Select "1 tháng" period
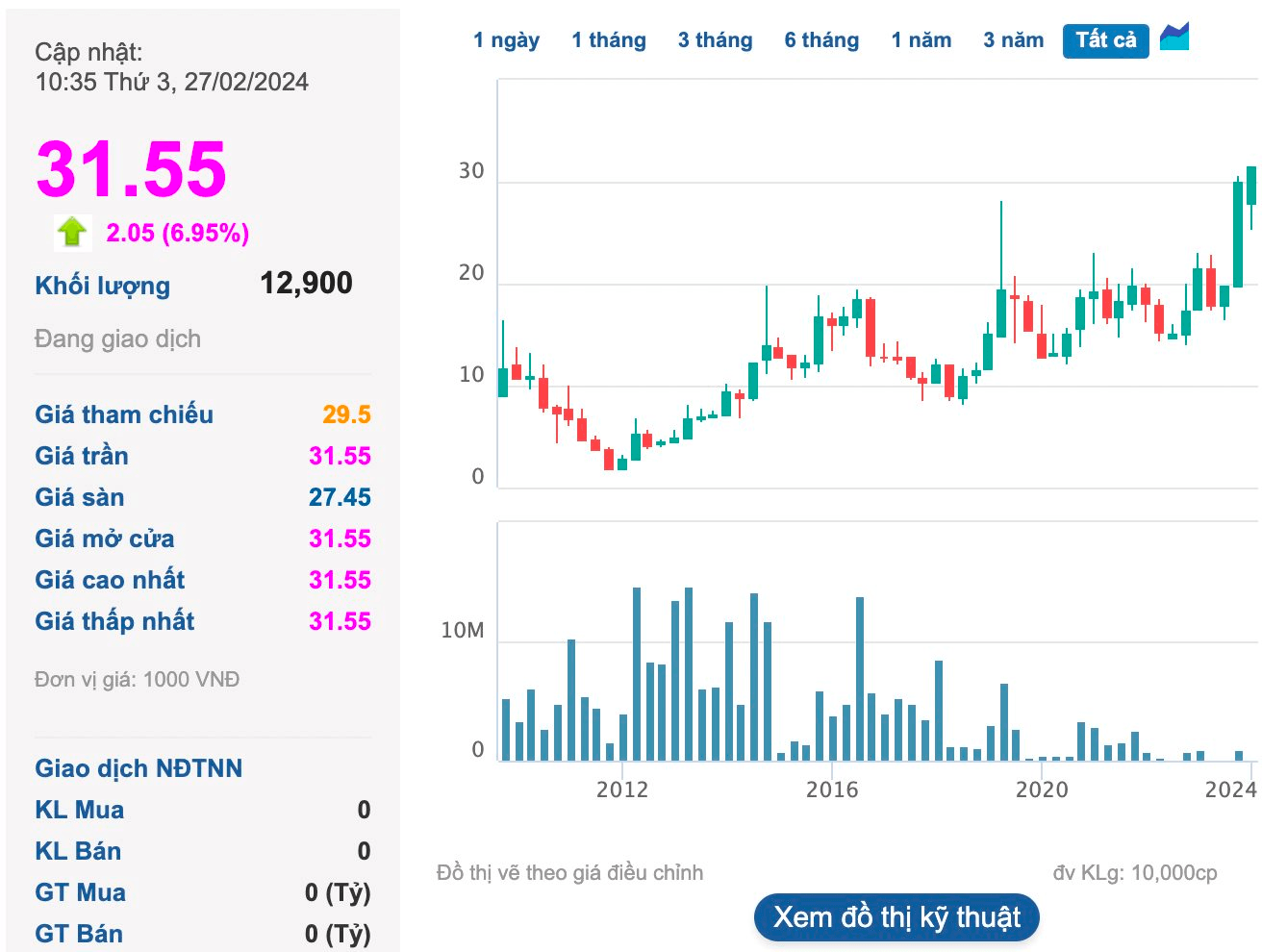Image resolution: width=1262 pixels, height=952 pixels. tap(609, 39)
